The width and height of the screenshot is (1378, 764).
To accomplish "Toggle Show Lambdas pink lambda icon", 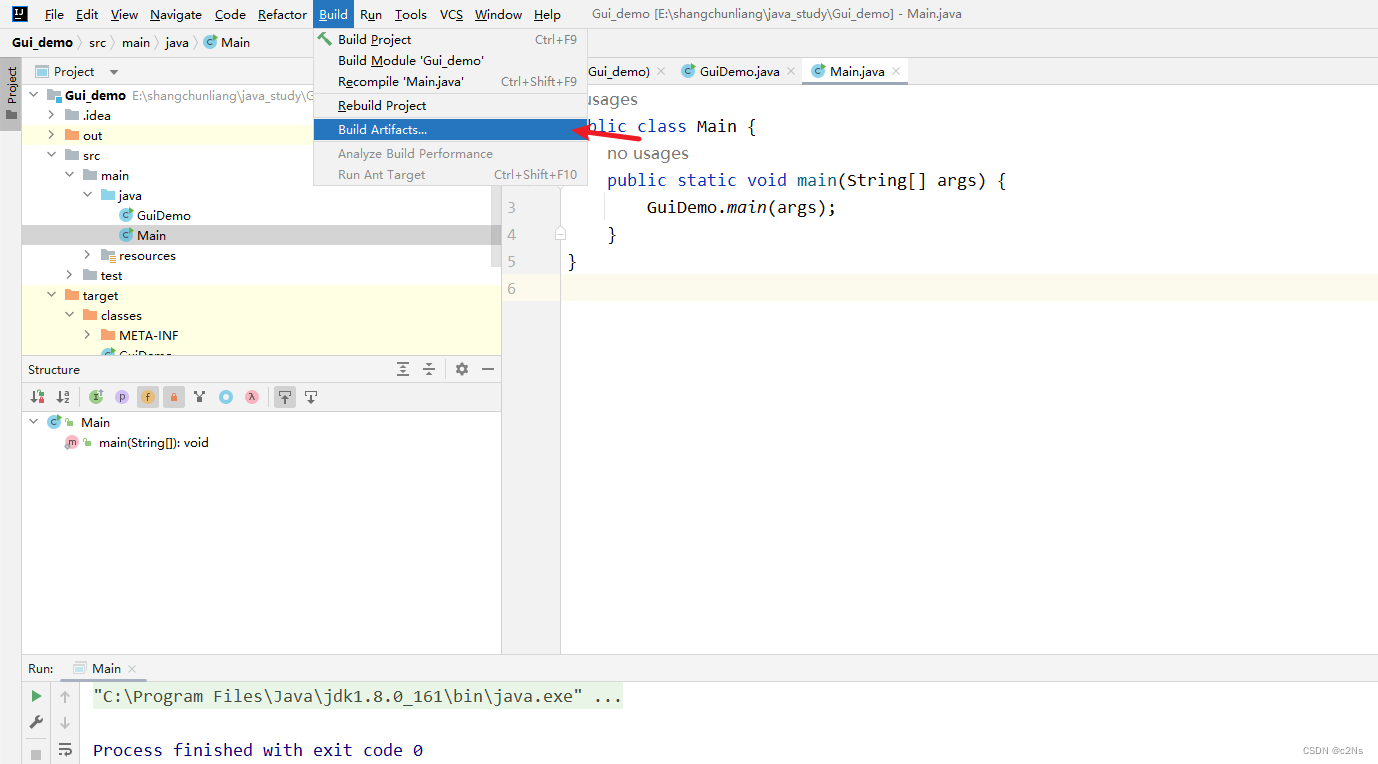I will tap(252, 397).
